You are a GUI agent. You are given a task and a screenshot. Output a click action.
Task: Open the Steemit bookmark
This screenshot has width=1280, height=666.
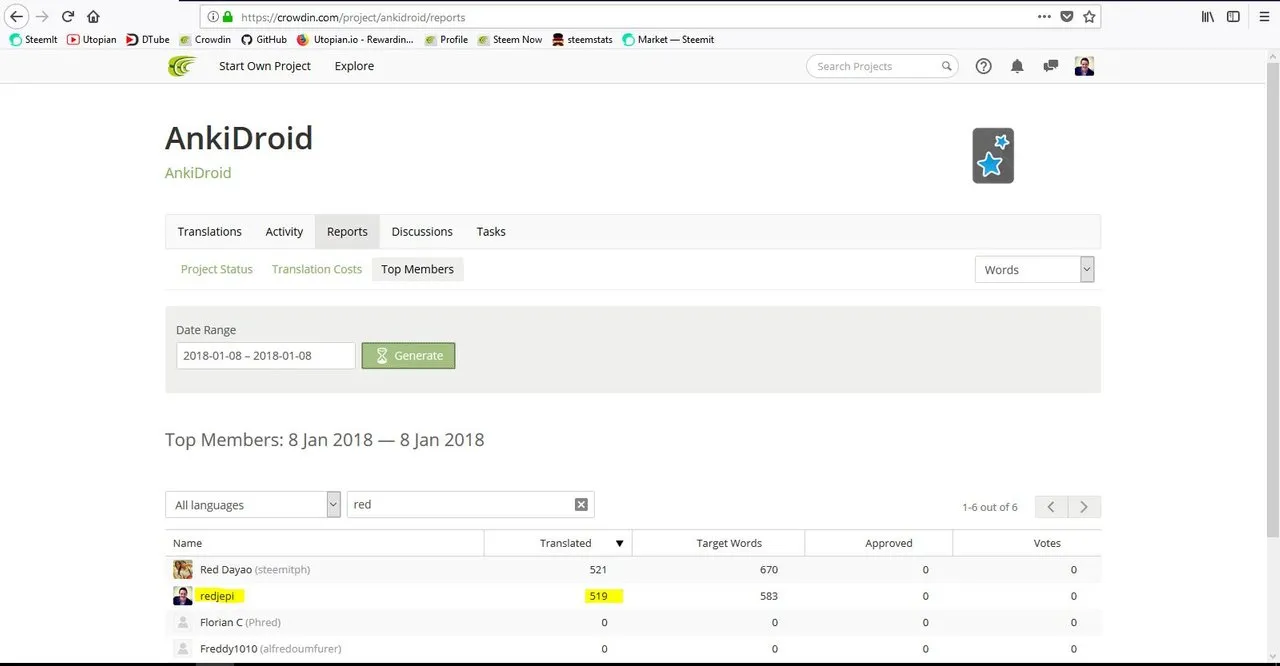click(33, 40)
